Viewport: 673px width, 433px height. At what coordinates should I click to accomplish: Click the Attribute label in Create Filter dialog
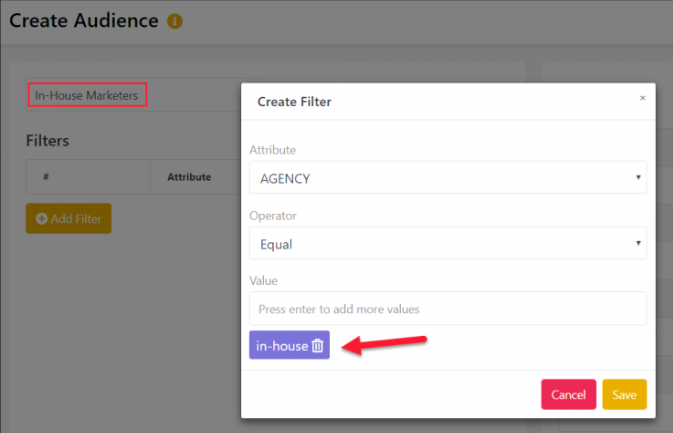tap(273, 150)
